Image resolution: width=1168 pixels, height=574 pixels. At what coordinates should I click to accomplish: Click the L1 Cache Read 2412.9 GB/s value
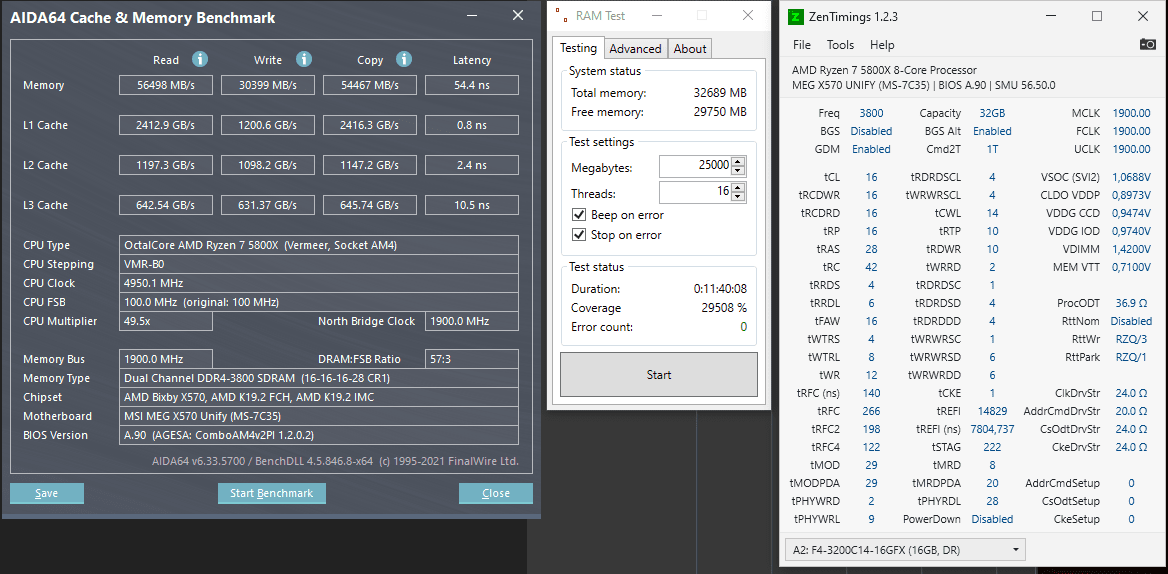coord(166,125)
